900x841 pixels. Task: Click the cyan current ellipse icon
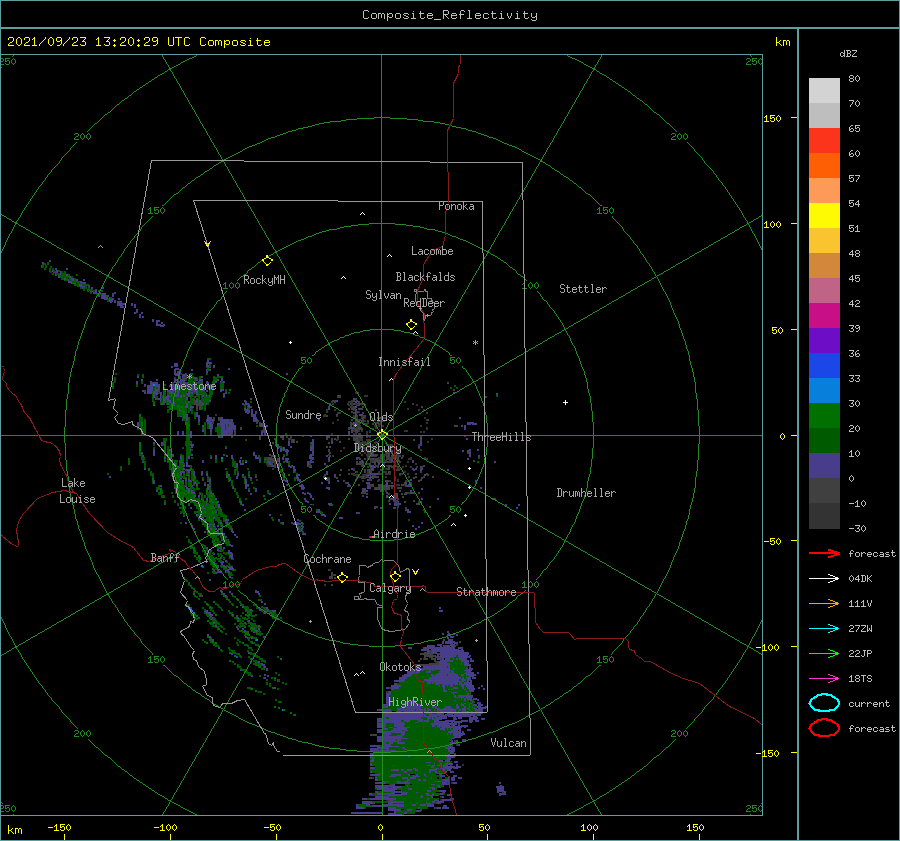coord(824,703)
